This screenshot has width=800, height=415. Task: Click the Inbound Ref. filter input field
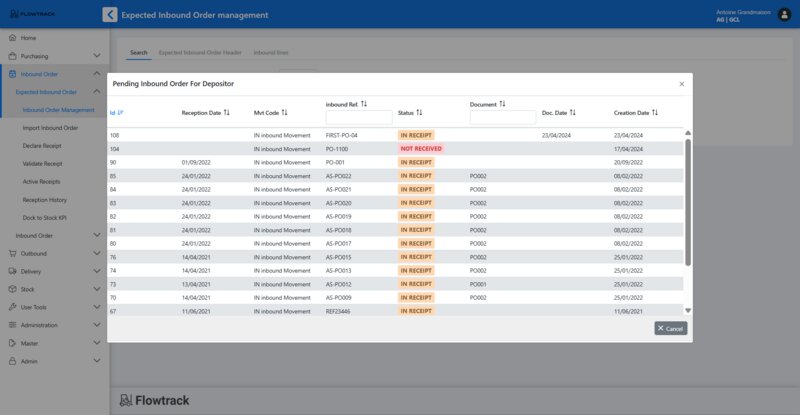pyautogui.click(x=359, y=118)
